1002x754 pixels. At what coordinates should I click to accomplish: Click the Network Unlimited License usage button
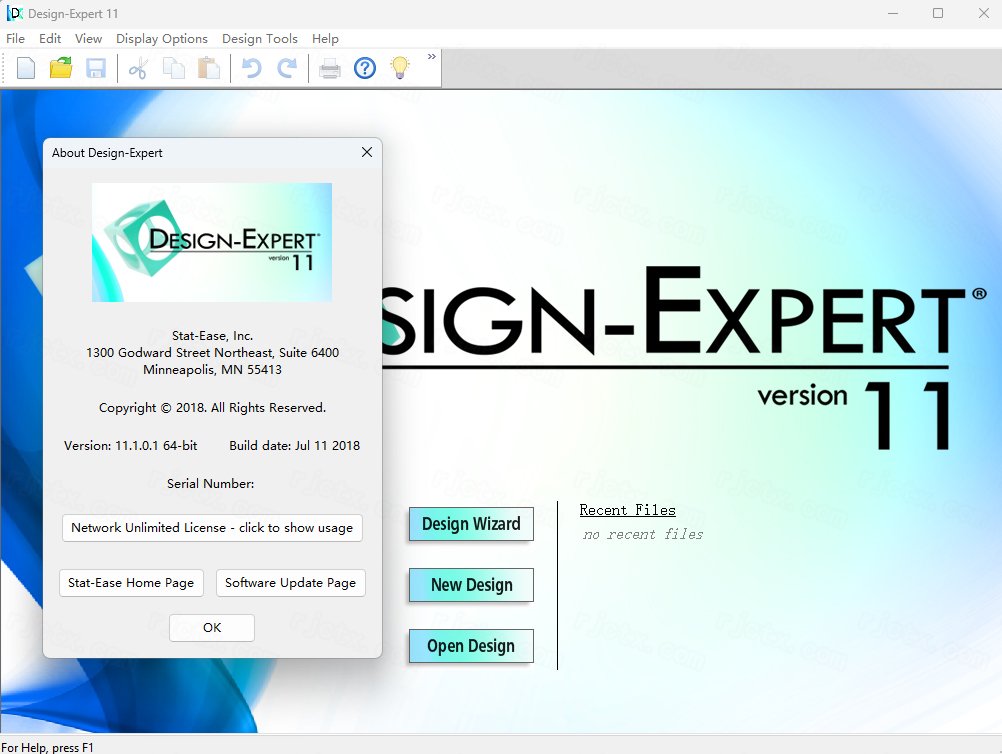(212, 528)
